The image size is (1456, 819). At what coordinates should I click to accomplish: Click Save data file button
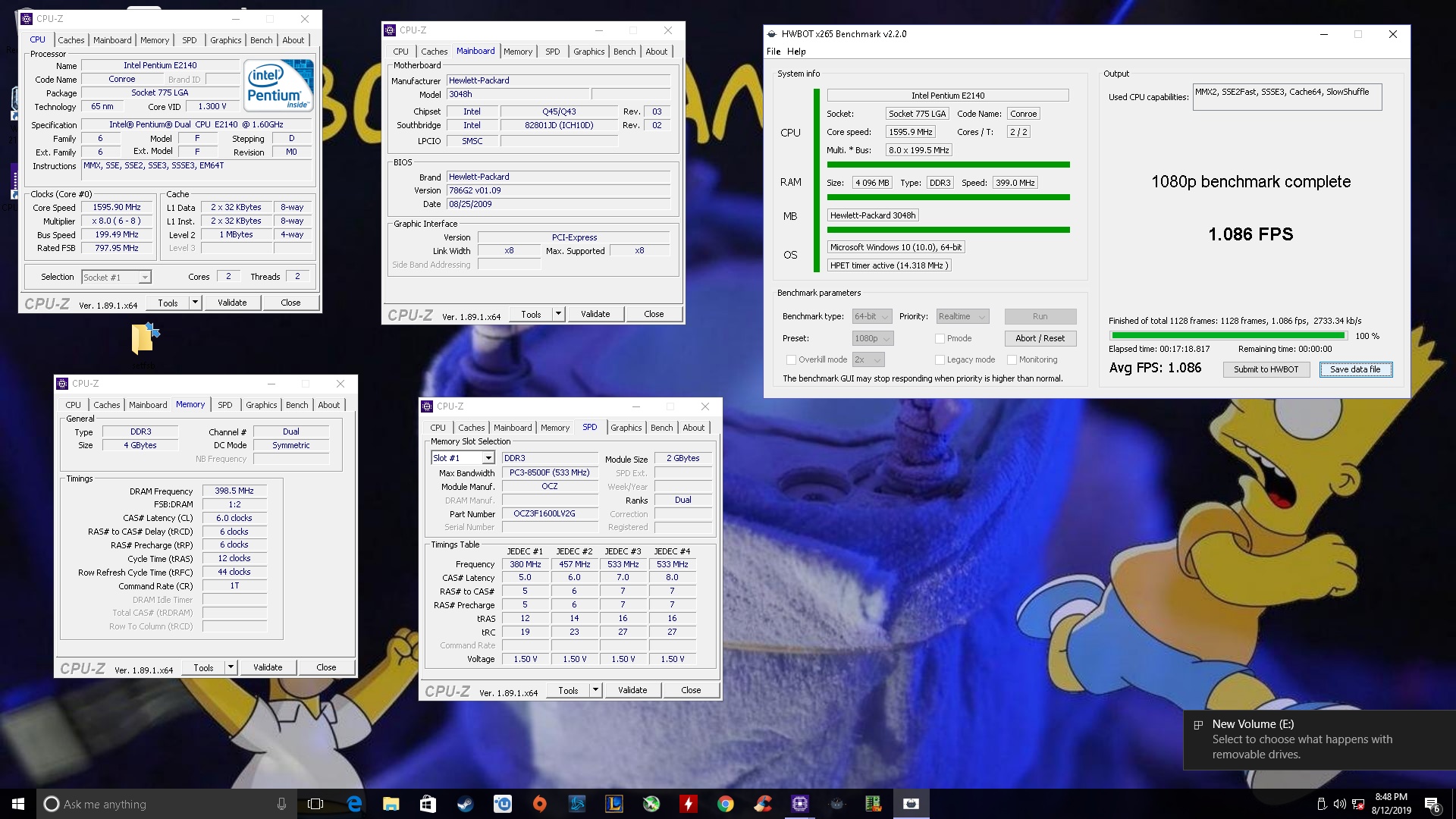tap(1355, 369)
